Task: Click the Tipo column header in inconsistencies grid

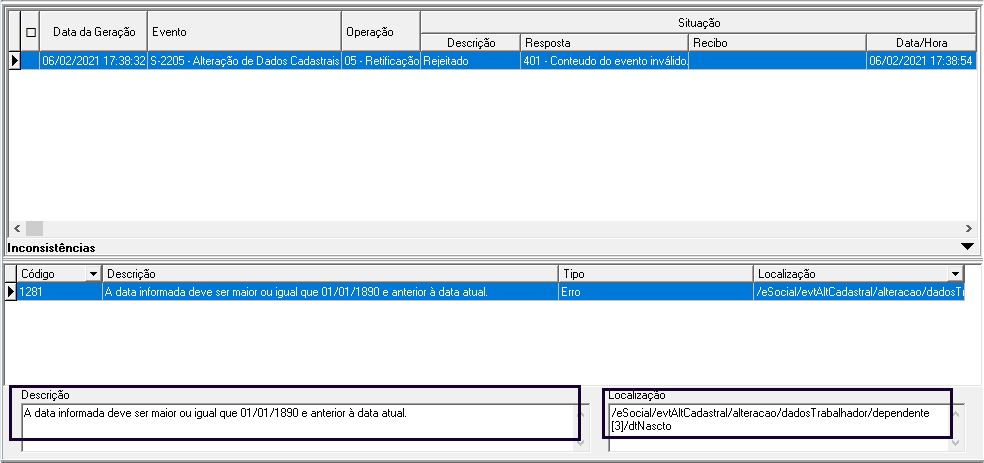Action: click(x=655, y=274)
